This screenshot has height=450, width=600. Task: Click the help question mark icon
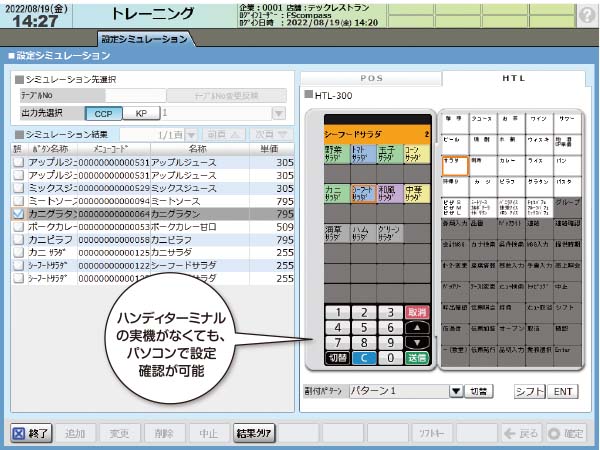586,15
